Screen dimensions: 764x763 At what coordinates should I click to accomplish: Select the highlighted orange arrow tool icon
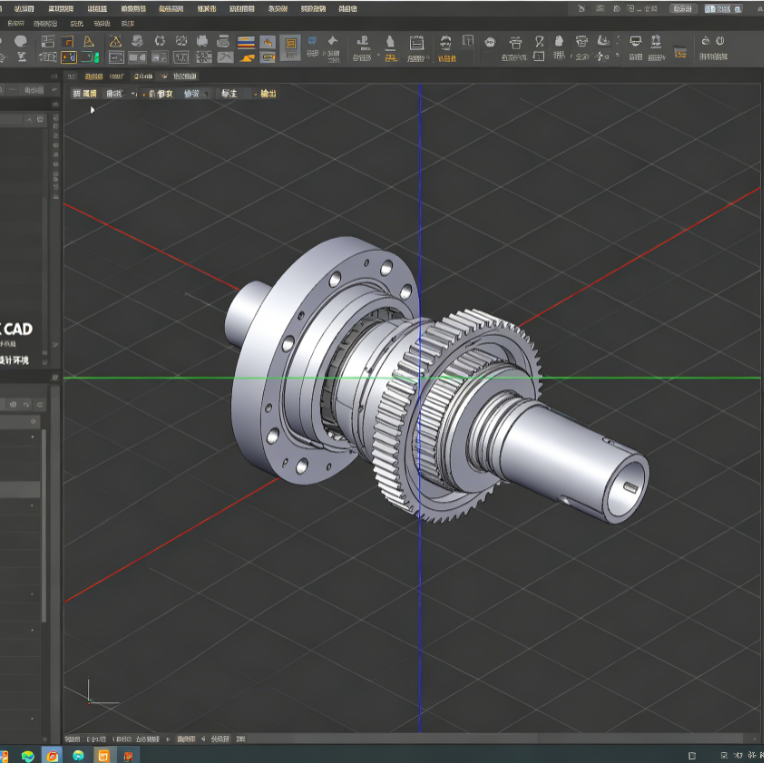click(267, 42)
